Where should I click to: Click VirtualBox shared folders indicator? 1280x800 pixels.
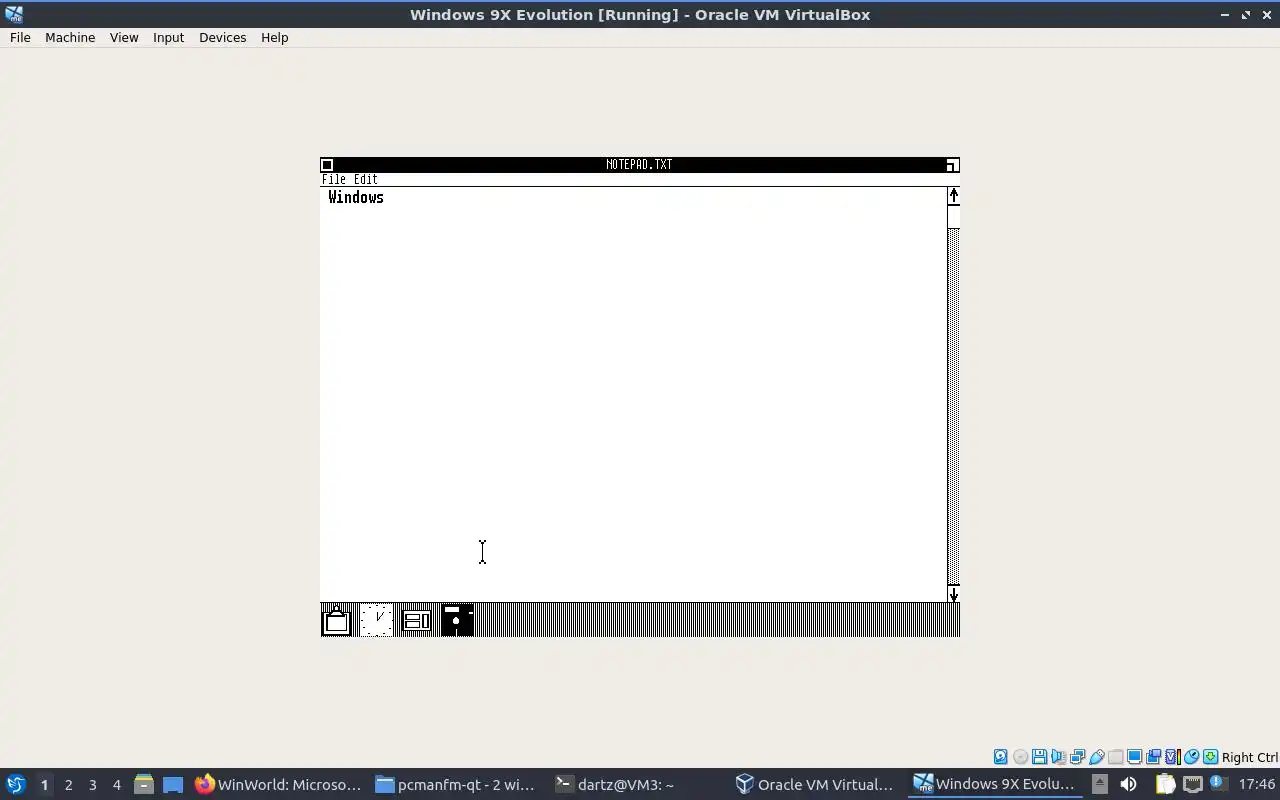[x=1115, y=757]
